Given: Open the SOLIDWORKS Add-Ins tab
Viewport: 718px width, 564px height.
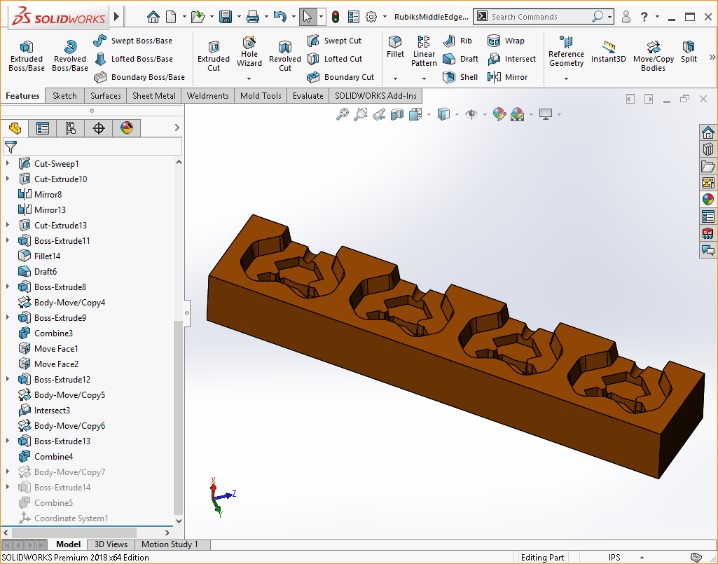Looking at the screenshot, I should (375, 96).
